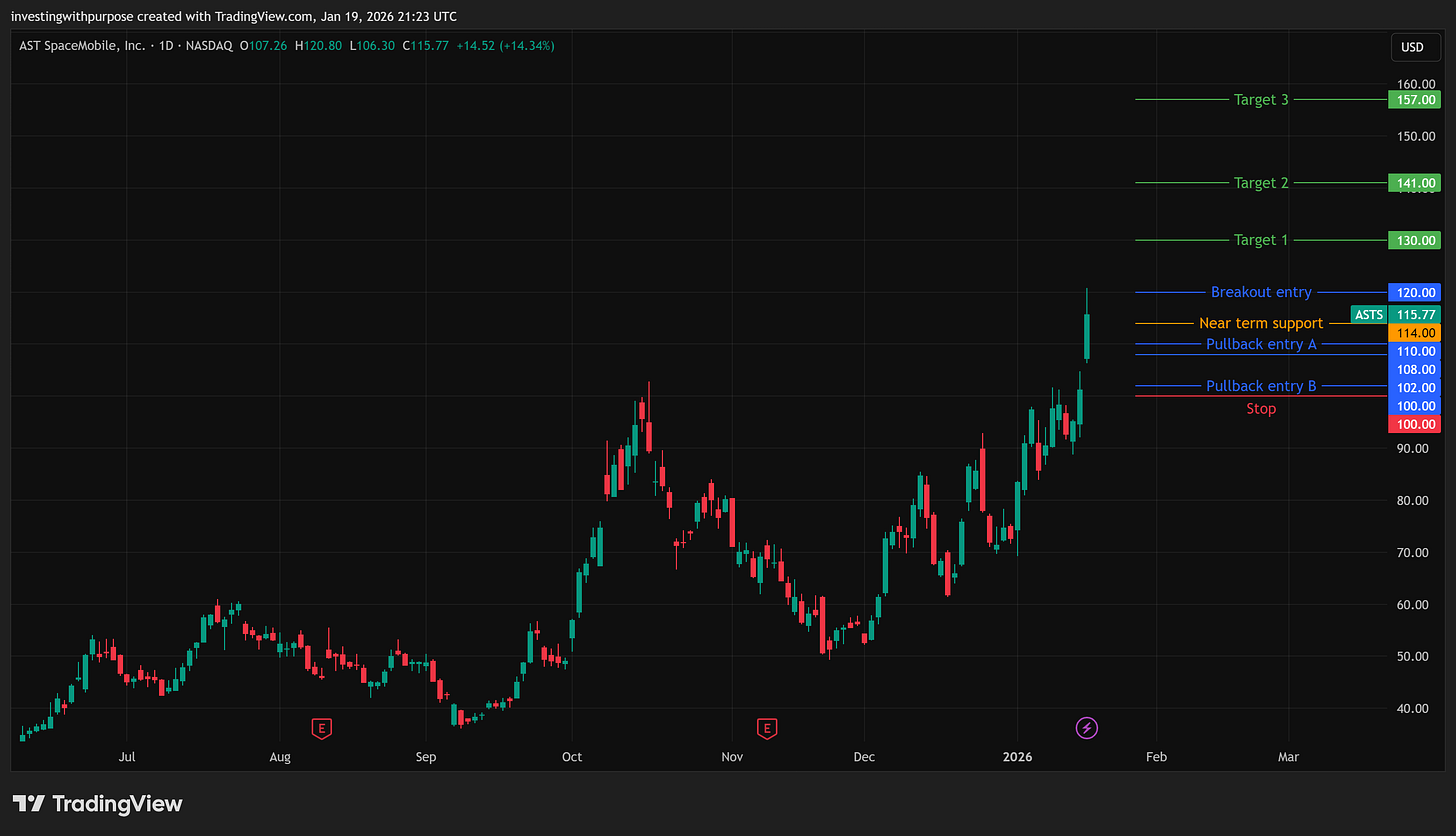1456x836 pixels.
Task: Click the red 100.00 stop price tag
Action: pos(1414,424)
